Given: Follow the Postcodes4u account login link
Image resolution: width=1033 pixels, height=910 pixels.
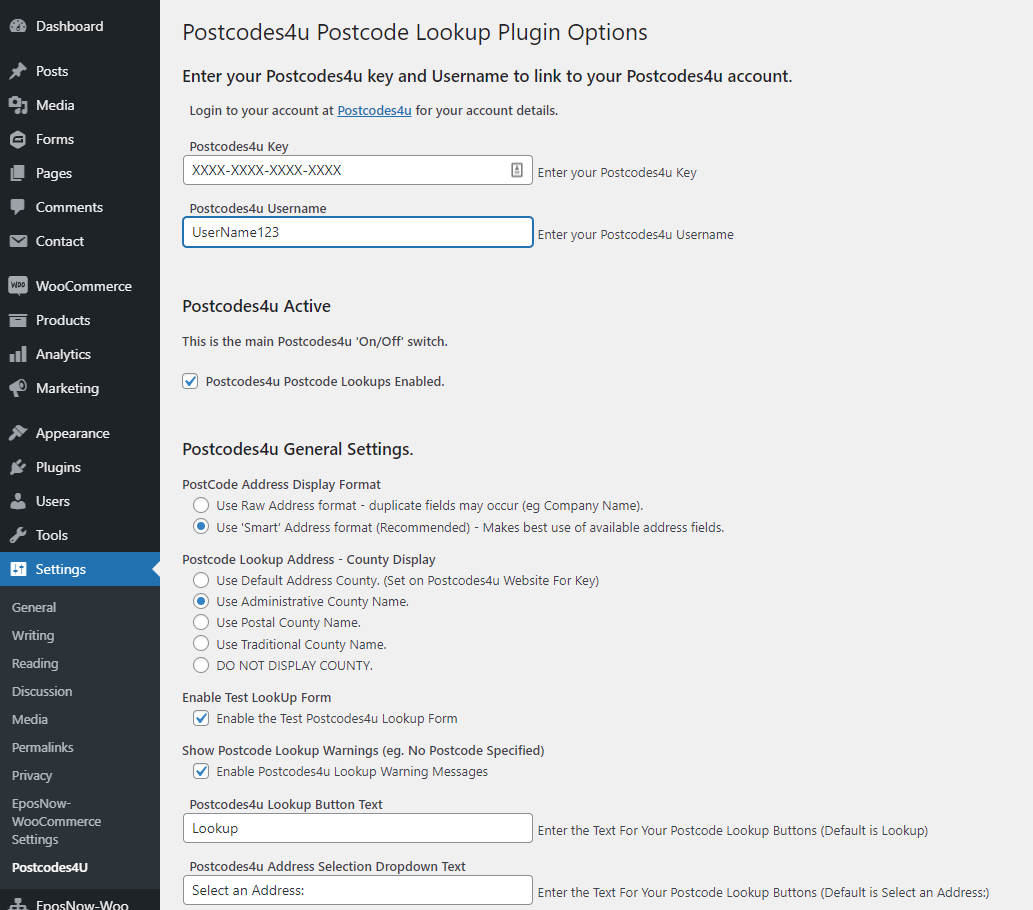Looking at the screenshot, I should [374, 111].
